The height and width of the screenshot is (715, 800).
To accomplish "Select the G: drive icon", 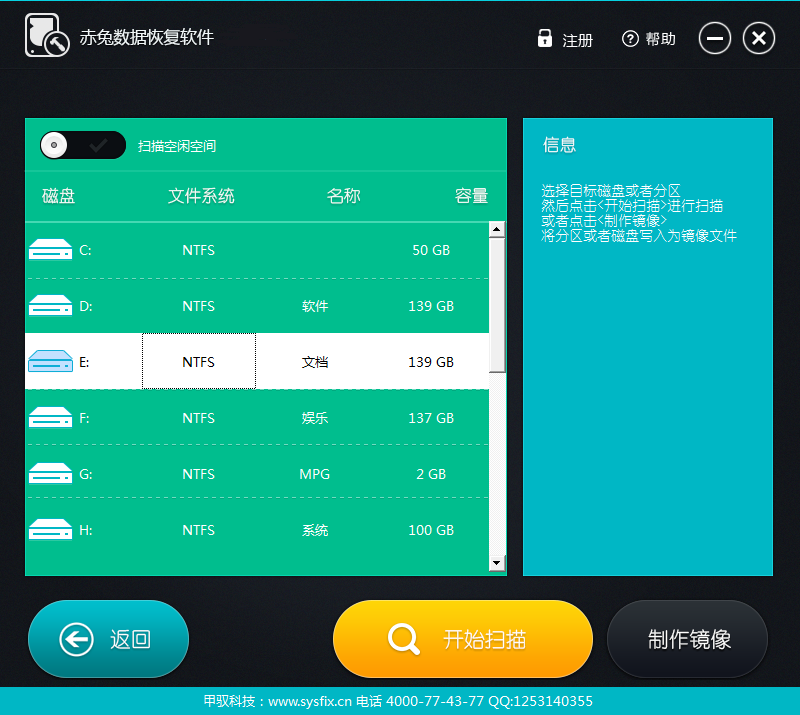I will coord(51,474).
